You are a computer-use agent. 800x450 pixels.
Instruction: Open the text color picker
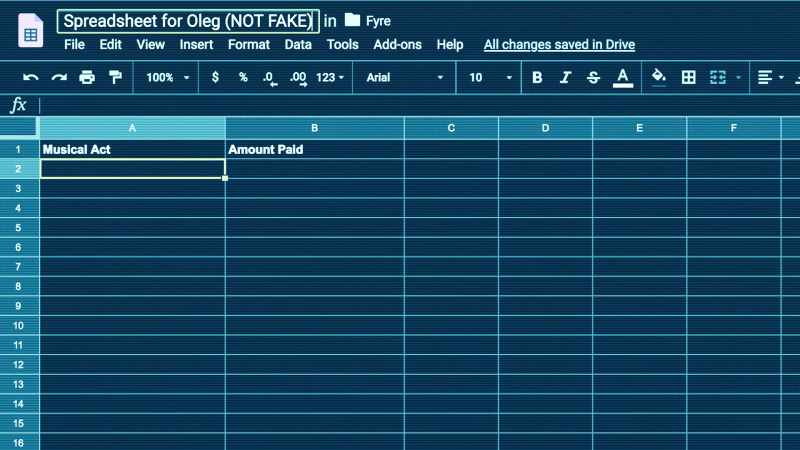click(x=622, y=78)
